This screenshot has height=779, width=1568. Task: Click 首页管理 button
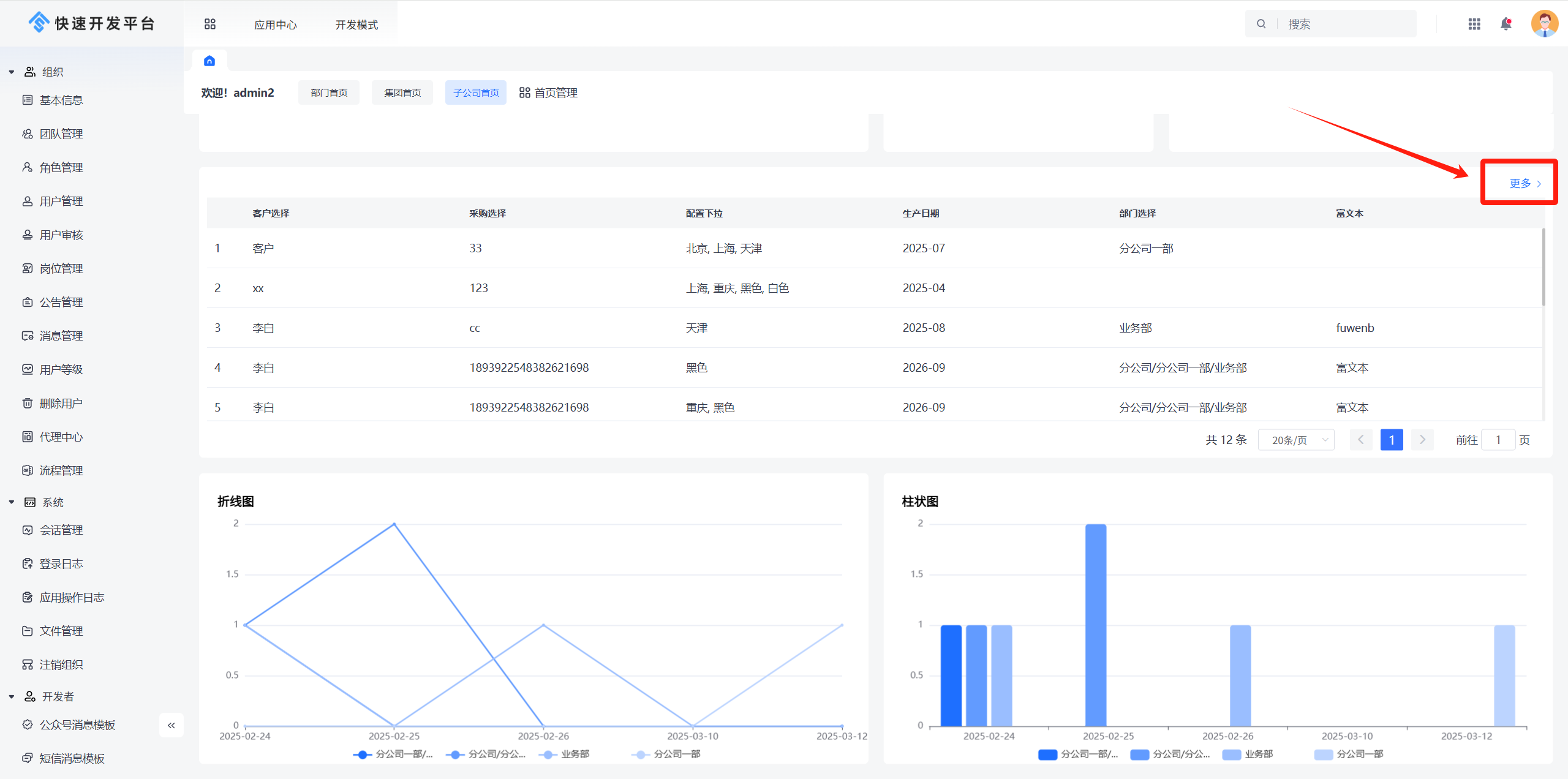click(549, 92)
